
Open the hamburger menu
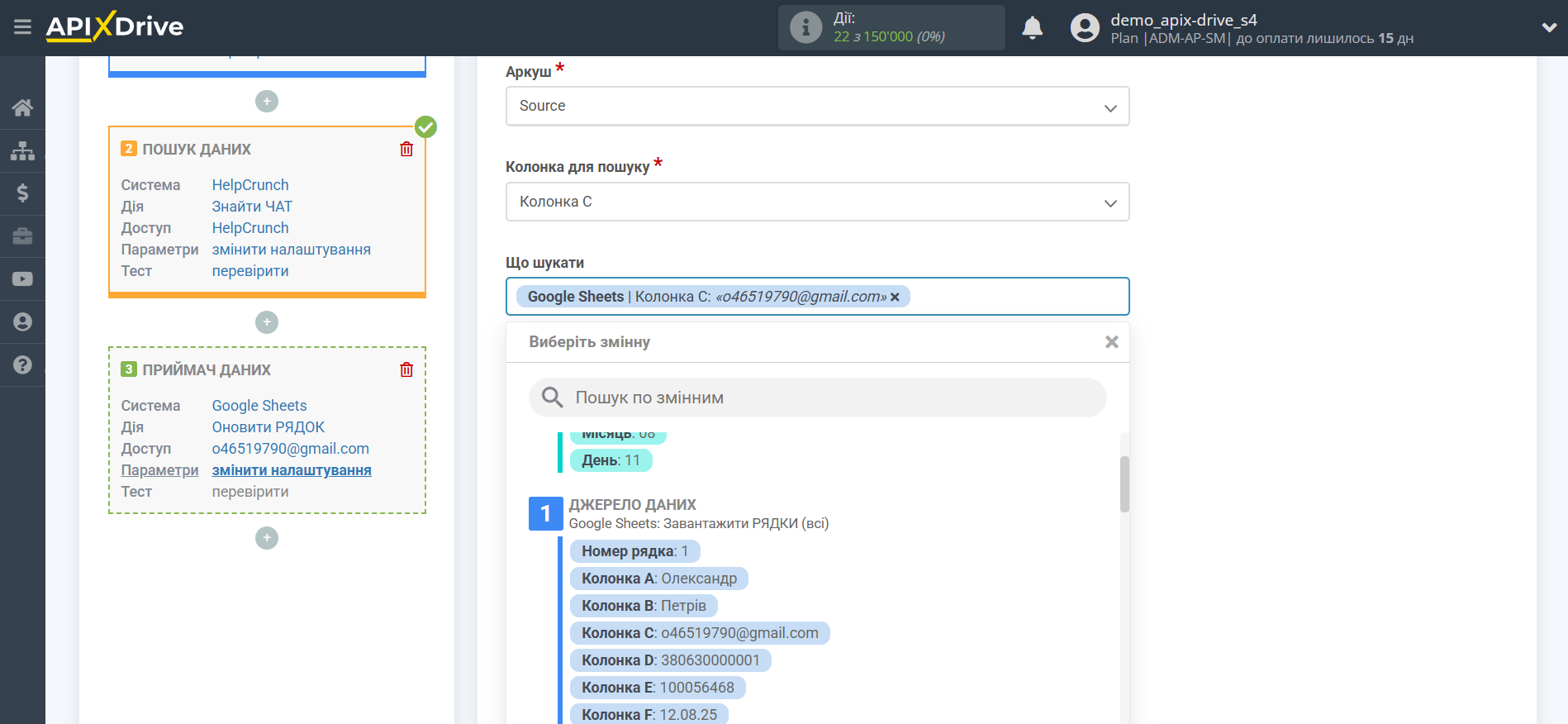pyautogui.click(x=22, y=27)
